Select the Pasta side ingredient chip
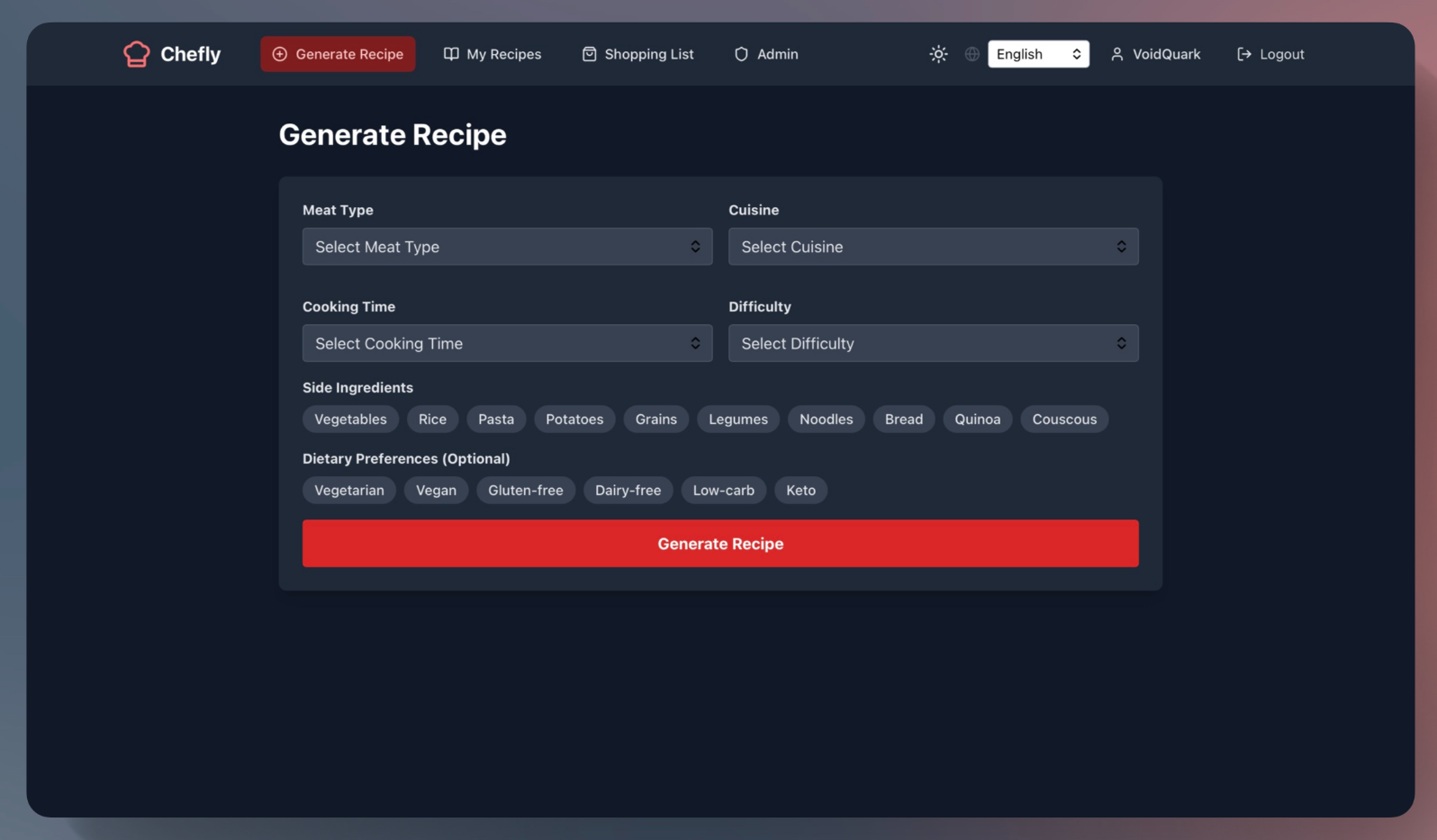 pyautogui.click(x=496, y=419)
